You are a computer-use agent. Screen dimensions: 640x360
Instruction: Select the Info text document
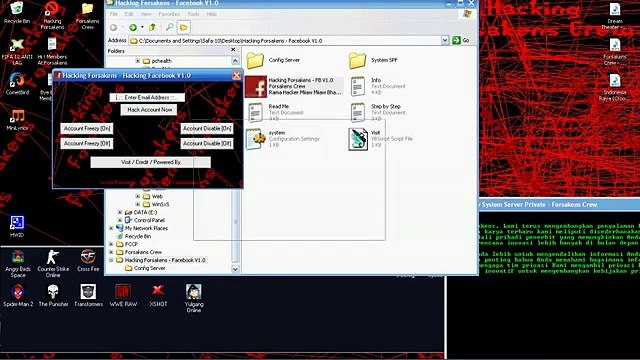coord(377,87)
